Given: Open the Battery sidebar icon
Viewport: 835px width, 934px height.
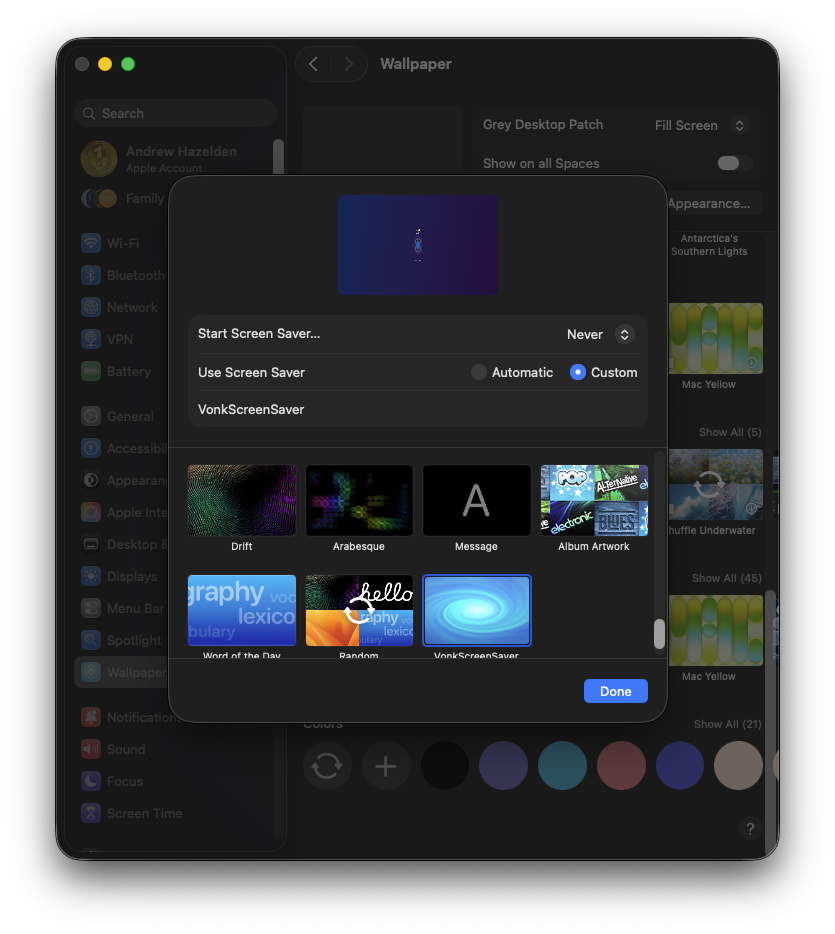Looking at the screenshot, I should click(x=91, y=371).
